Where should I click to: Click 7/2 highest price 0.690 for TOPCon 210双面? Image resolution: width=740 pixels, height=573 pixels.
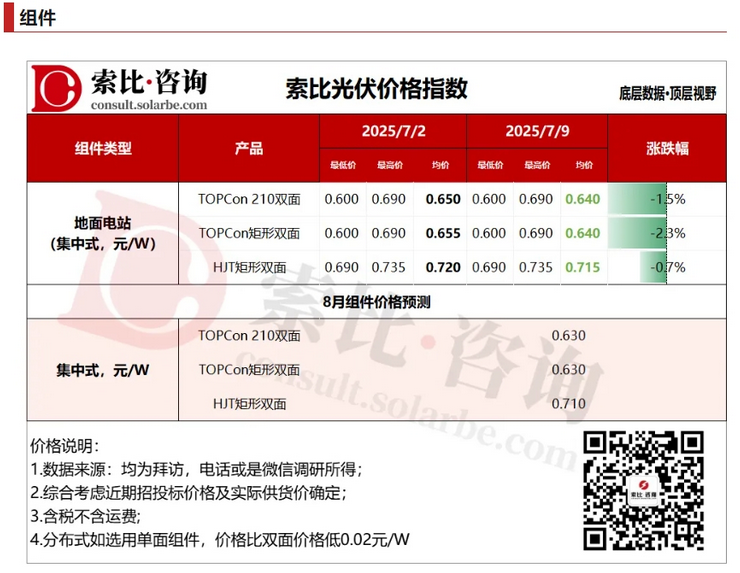(388, 199)
